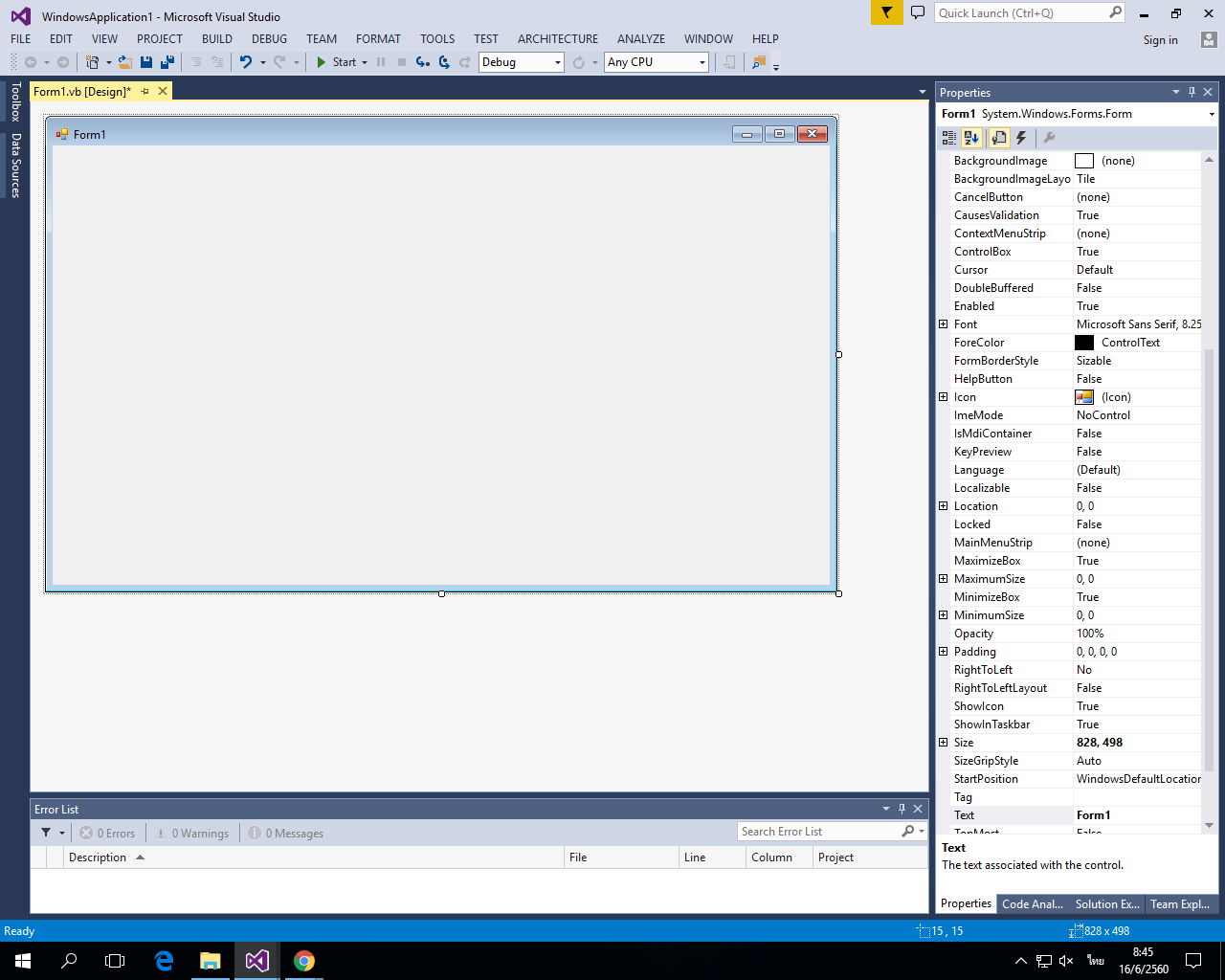Toggle the 0 Messages filter

(286, 833)
